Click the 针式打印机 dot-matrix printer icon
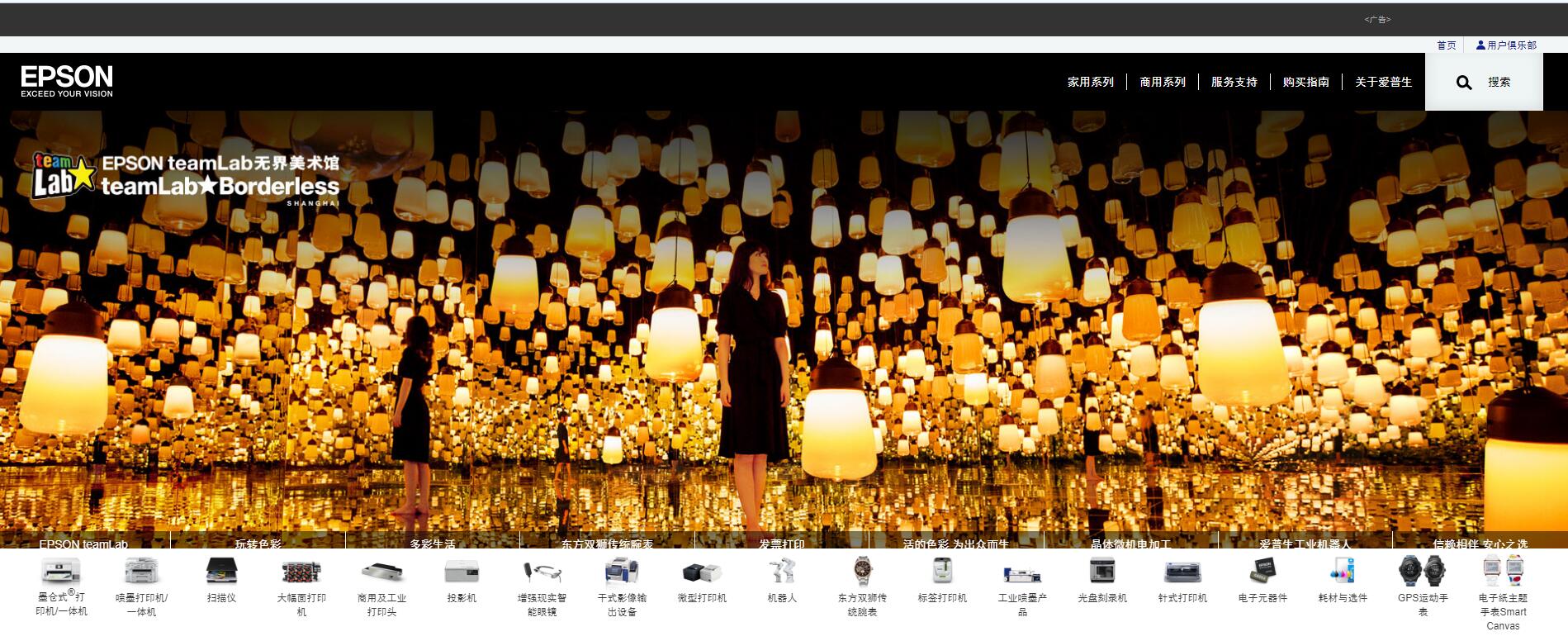Viewport: 1568px width, 641px height. tap(1182, 571)
